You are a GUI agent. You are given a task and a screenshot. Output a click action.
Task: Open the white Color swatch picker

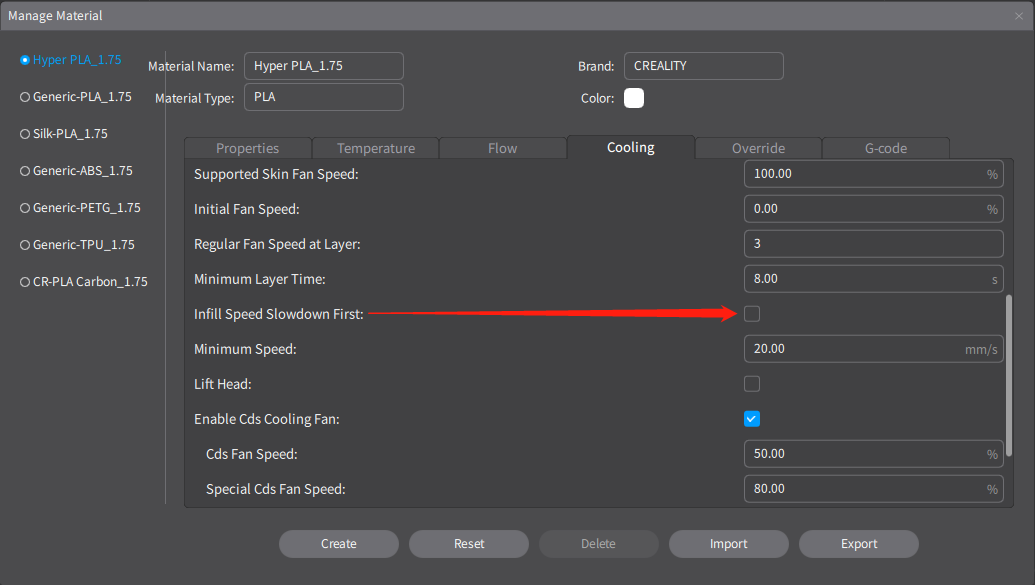coord(634,98)
